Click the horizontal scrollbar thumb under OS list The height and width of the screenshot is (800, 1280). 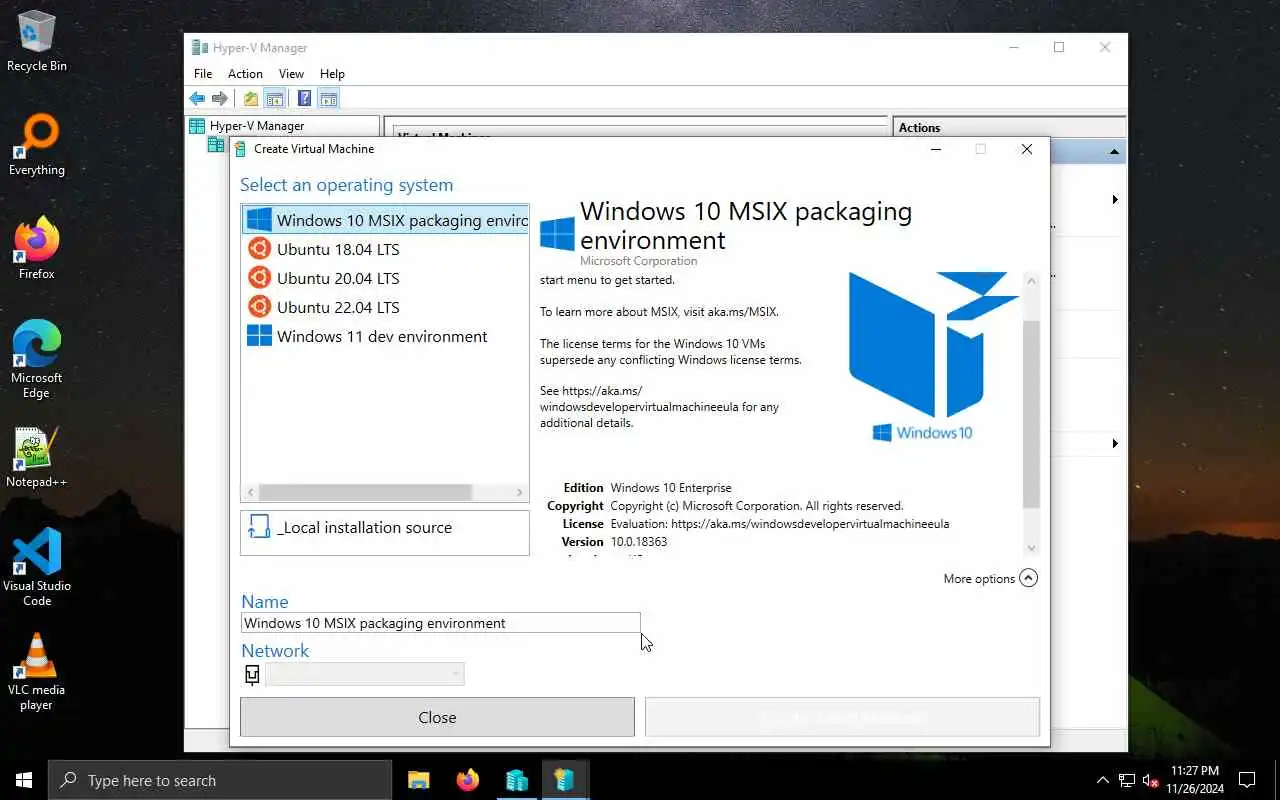(365, 492)
